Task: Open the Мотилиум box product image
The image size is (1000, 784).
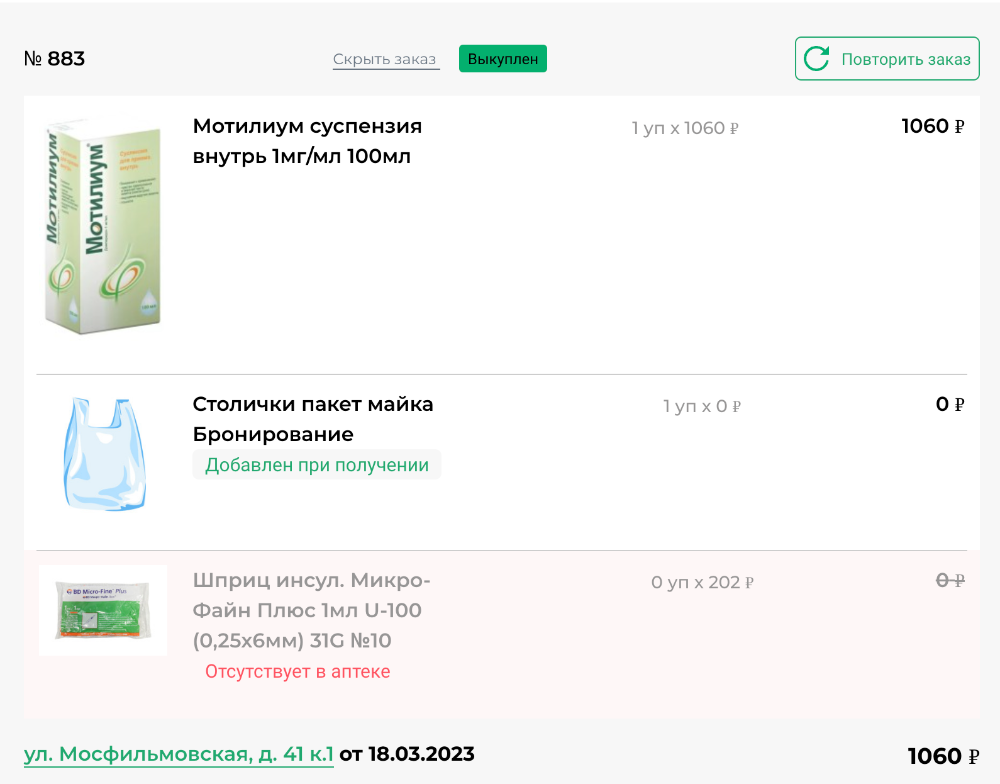Action: tap(103, 226)
